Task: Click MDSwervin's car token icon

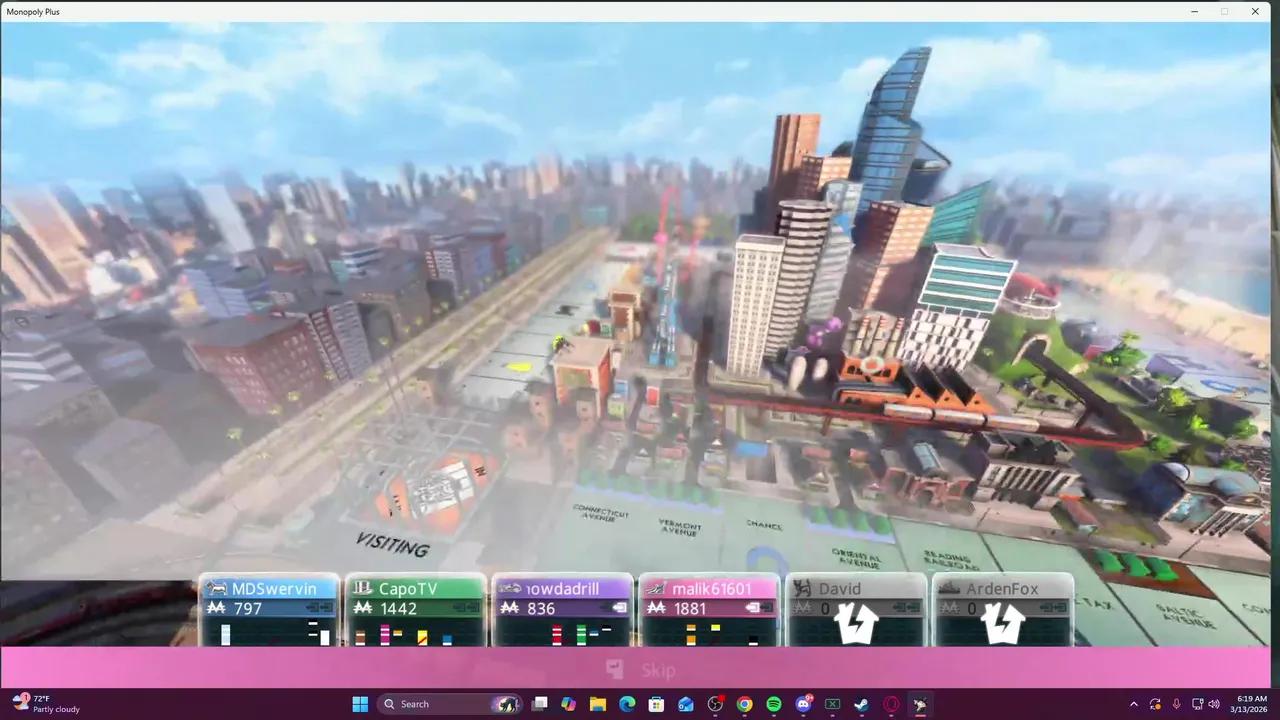Action: pos(216,589)
